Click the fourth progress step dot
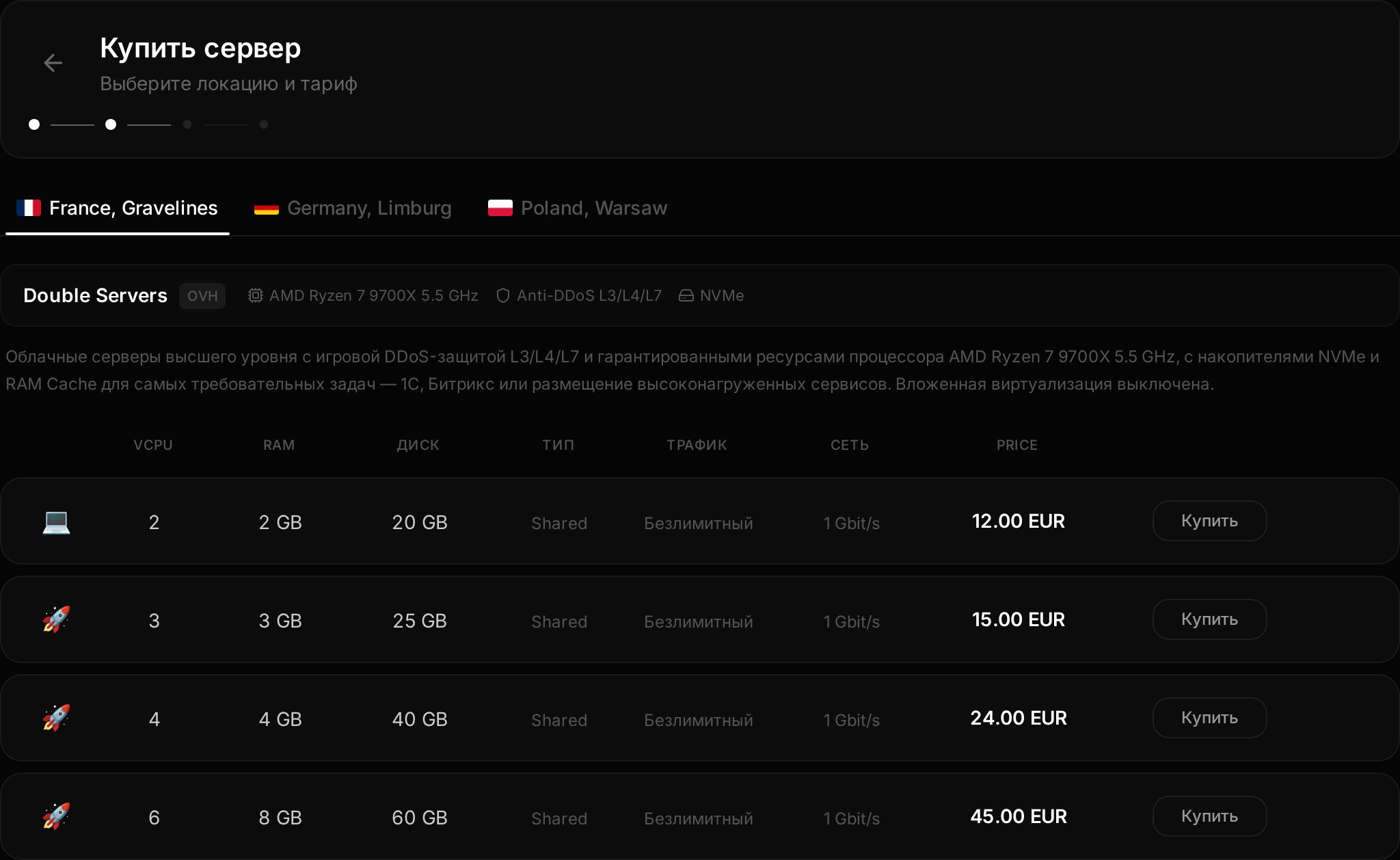The height and width of the screenshot is (860, 1400). [x=264, y=124]
